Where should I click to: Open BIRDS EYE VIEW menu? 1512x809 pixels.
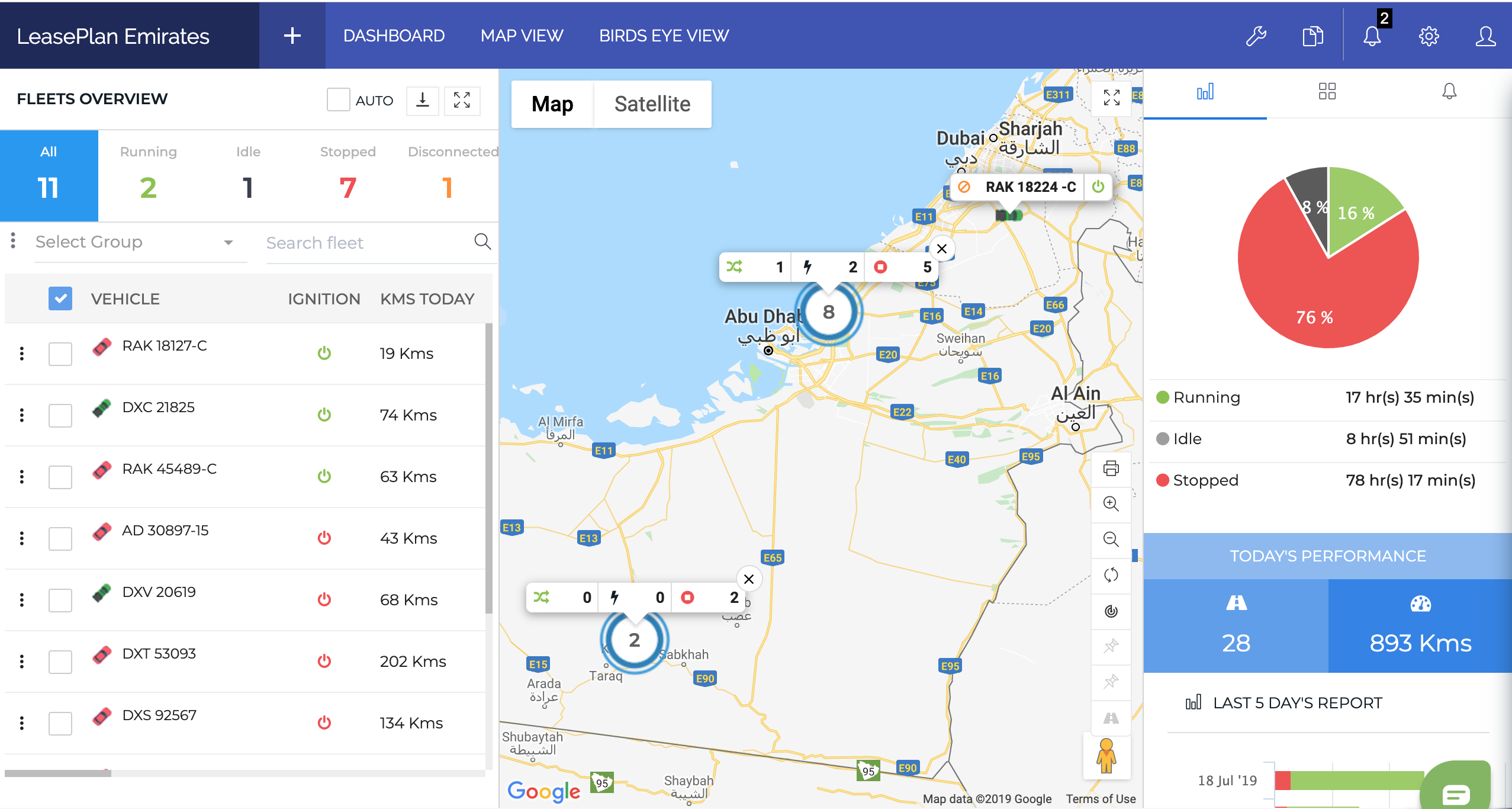(664, 36)
